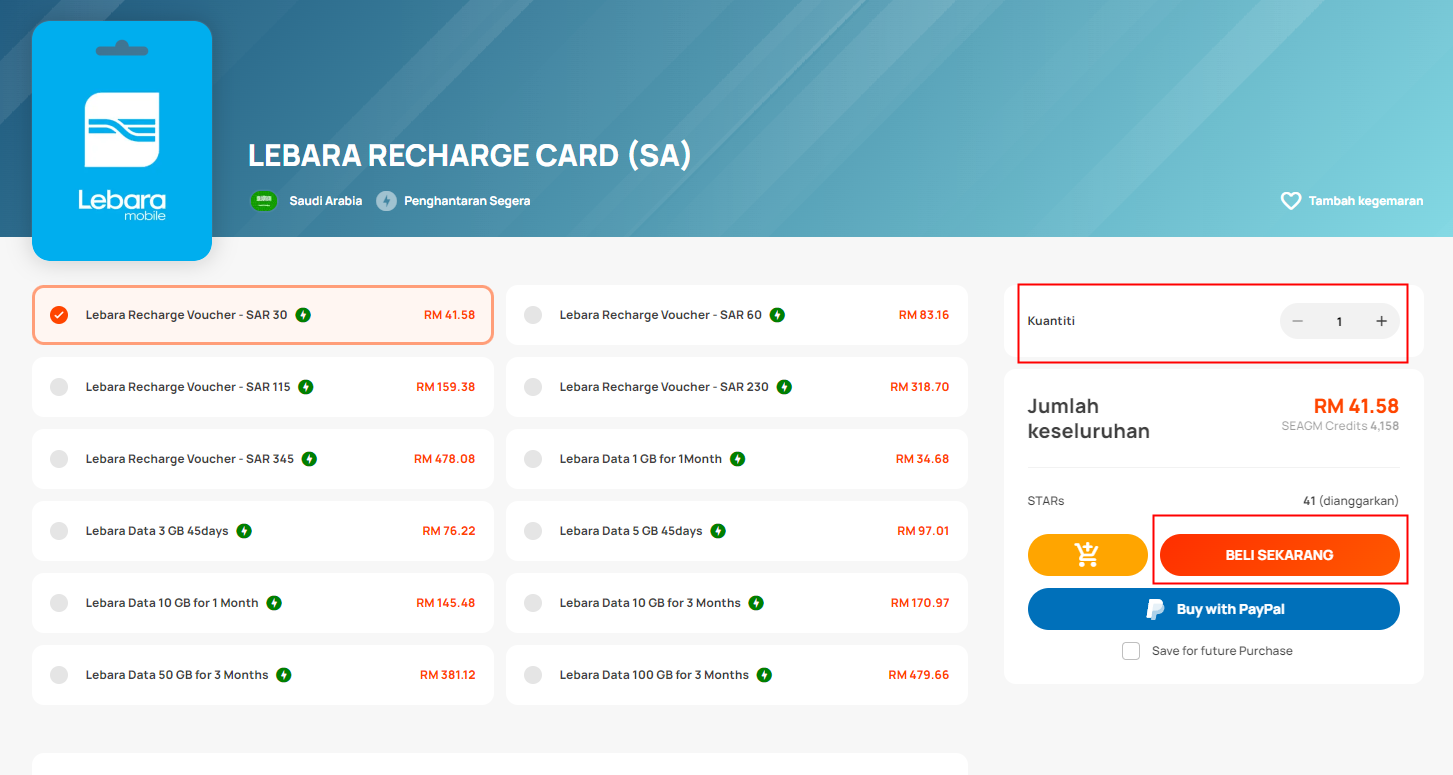Image resolution: width=1453 pixels, height=775 pixels.
Task: Click the RM 479.66 price text
Action: pos(919,675)
